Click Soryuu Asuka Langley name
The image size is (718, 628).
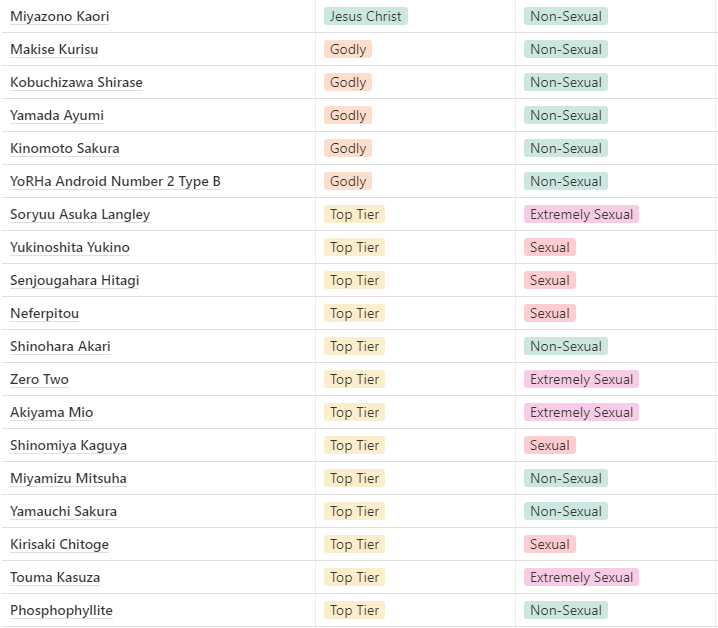click(80, 215)
